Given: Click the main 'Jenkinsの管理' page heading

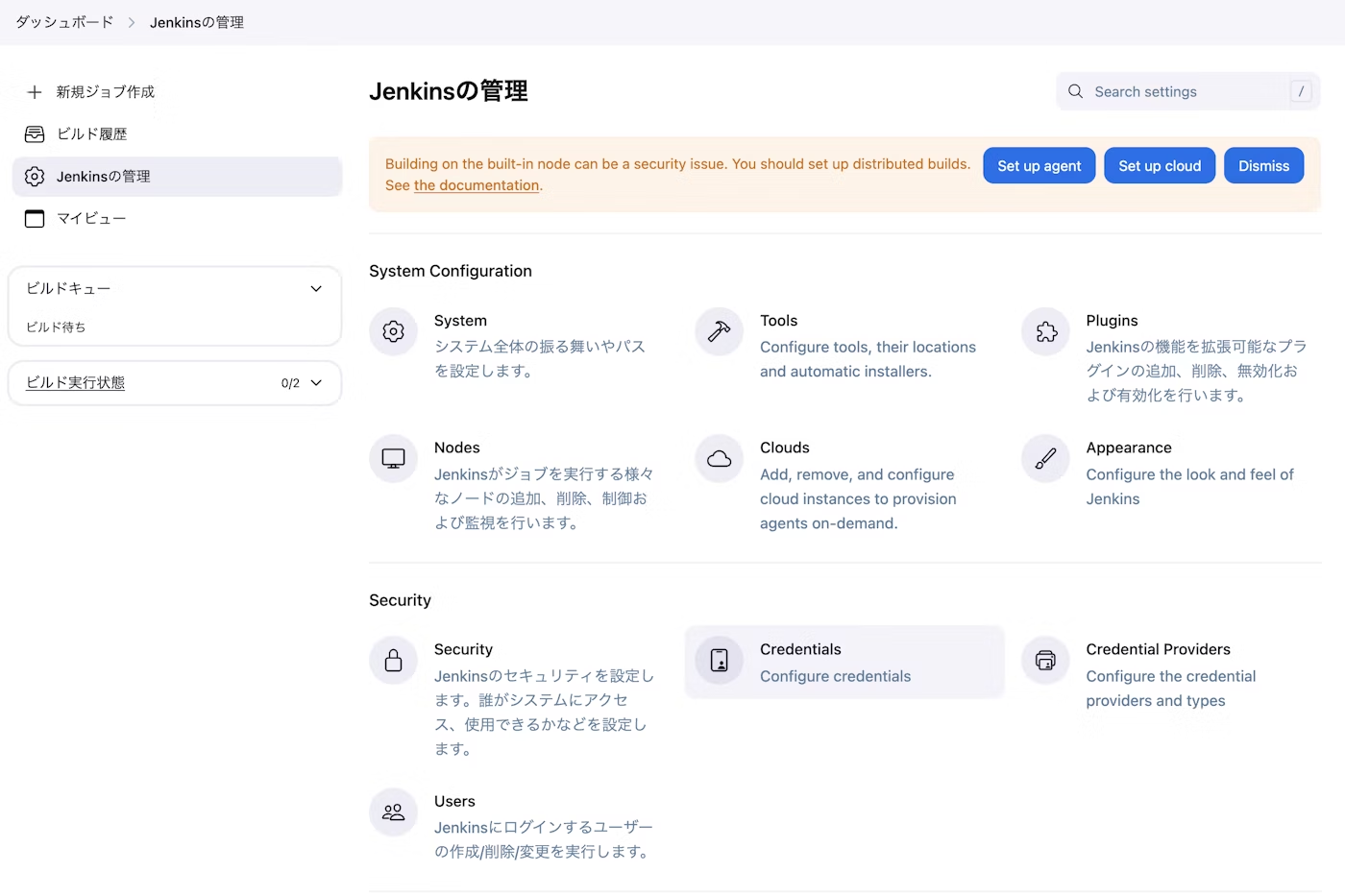Looking at the screenshot, I should click(x=449, y=91).
